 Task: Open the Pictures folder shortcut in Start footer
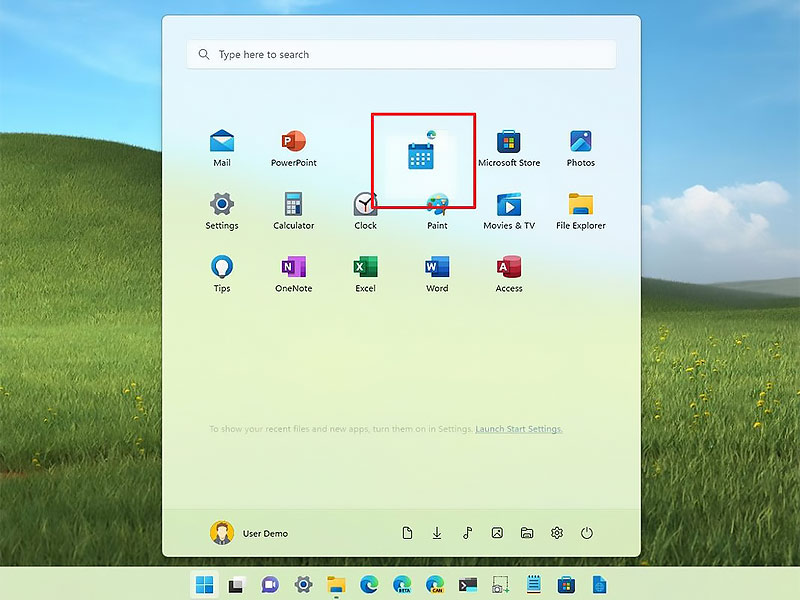[x=497, y=533]
